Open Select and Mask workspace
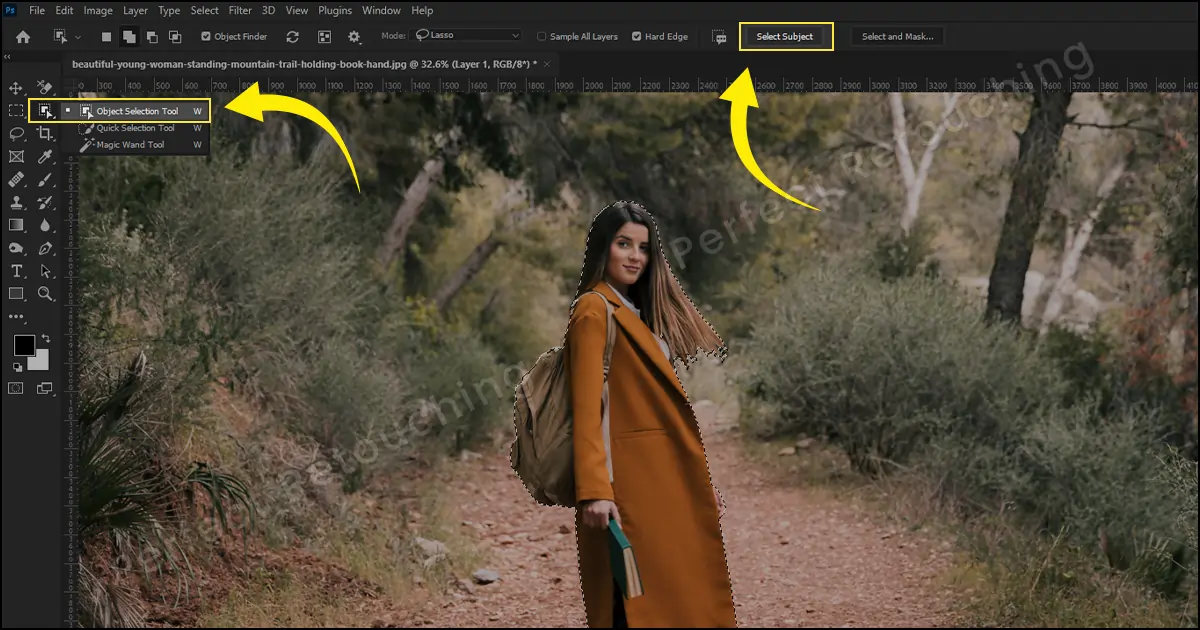This screenshot has height=630, width=1200. point(897,37)
